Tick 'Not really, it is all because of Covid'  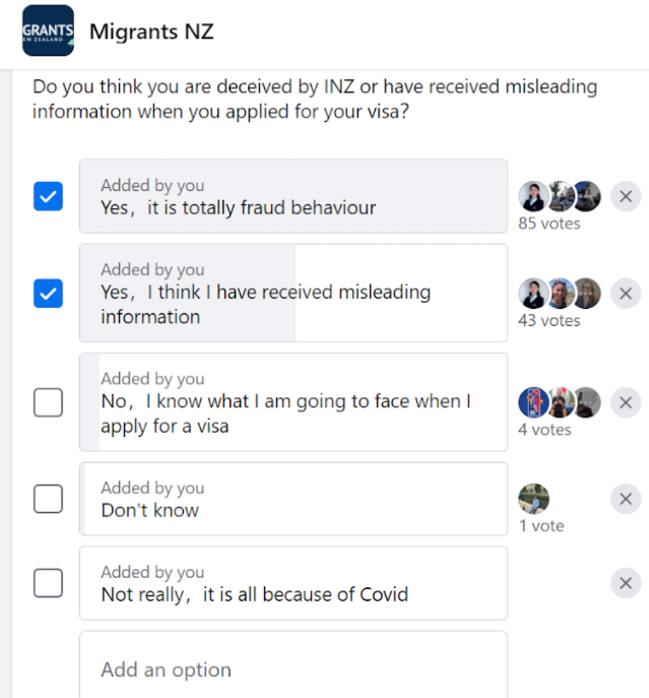(x=48, y=583)
